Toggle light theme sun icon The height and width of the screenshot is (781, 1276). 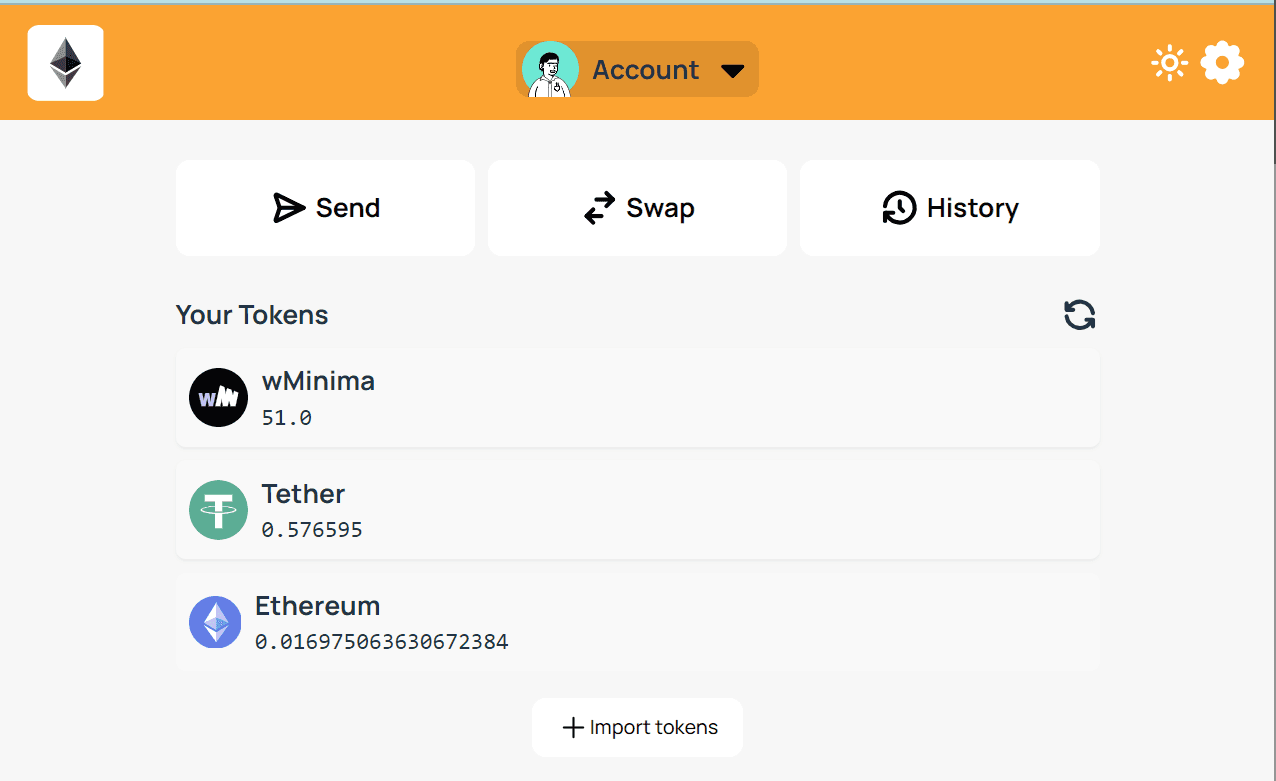[x=1169, y=63]
